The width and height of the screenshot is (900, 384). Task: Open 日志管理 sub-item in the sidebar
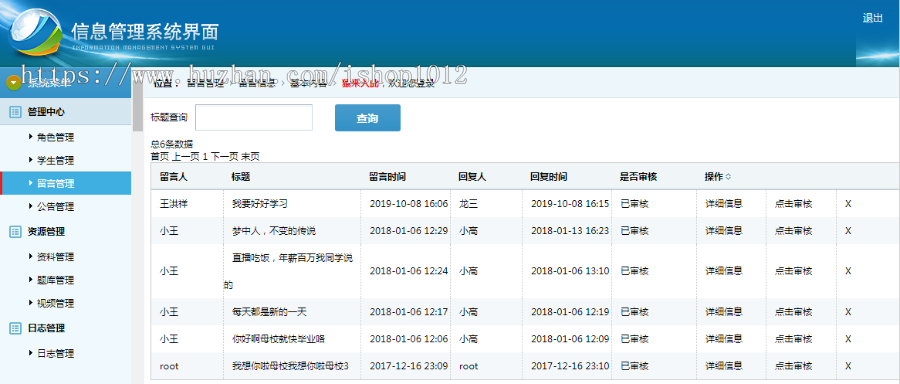(x=55, y=353)
